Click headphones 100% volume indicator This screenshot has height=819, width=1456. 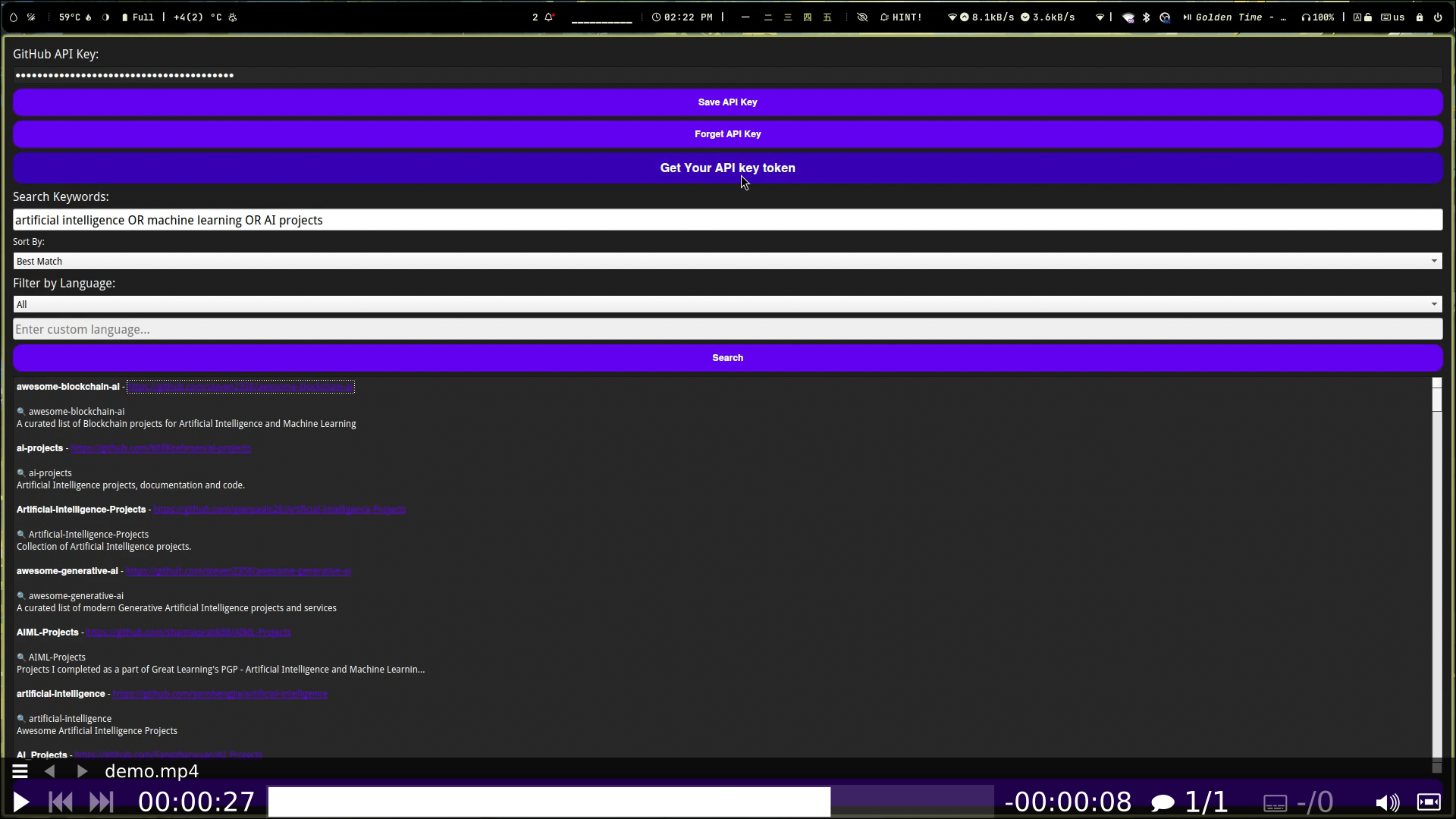(x=1318, y=17)
